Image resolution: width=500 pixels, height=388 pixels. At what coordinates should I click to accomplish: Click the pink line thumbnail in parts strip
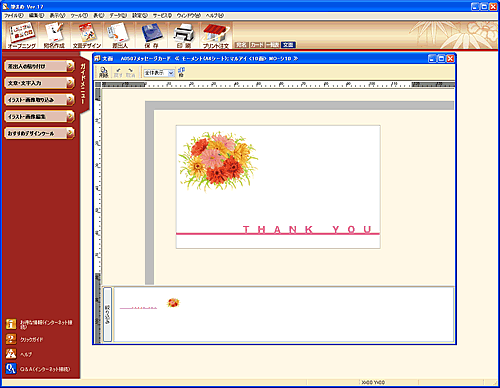click(x=138, y=308)
